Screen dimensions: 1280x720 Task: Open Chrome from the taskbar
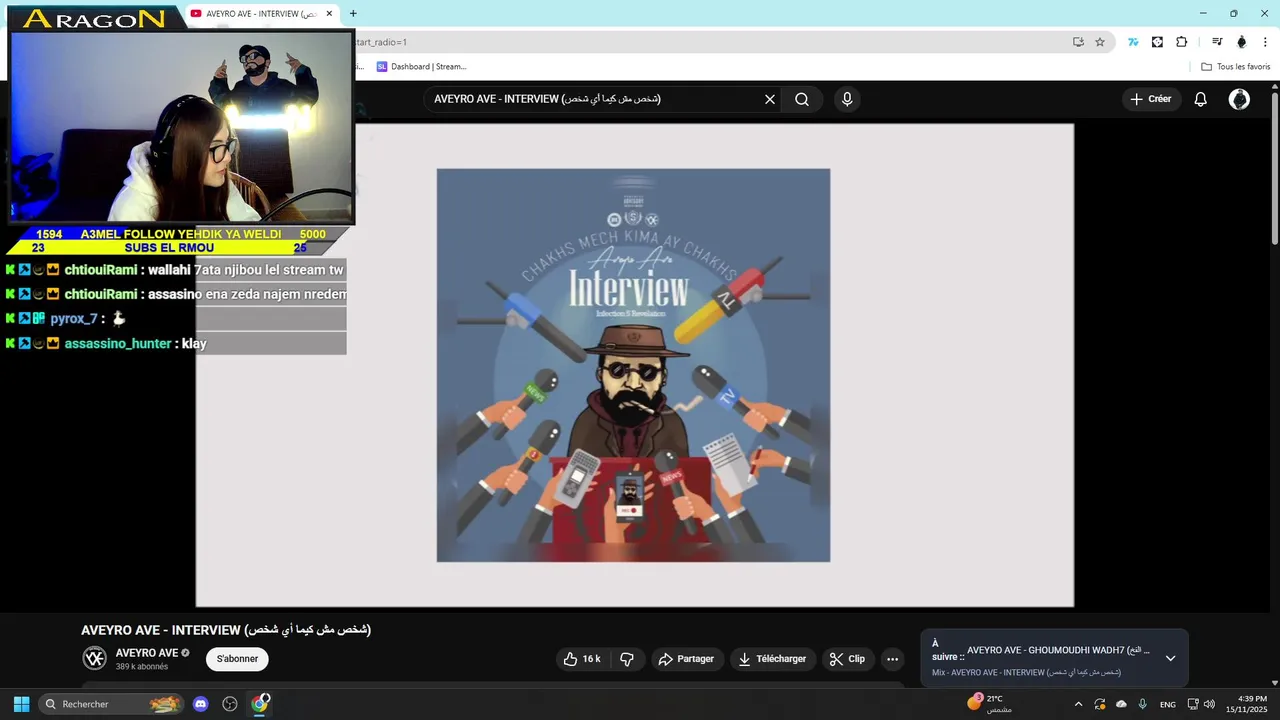click(260, 704)
